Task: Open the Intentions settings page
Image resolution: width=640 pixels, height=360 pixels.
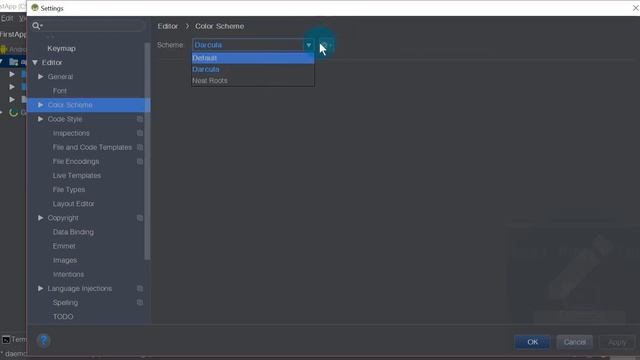Action: pyautogui.click(x=69, y=275)
